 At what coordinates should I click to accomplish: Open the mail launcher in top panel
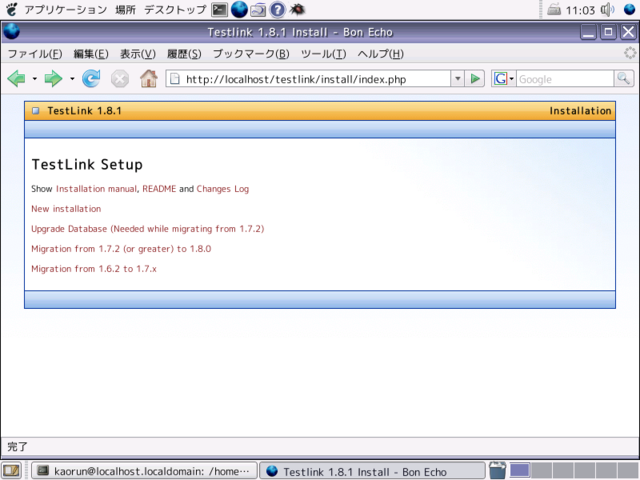click(x=258, y=9)
